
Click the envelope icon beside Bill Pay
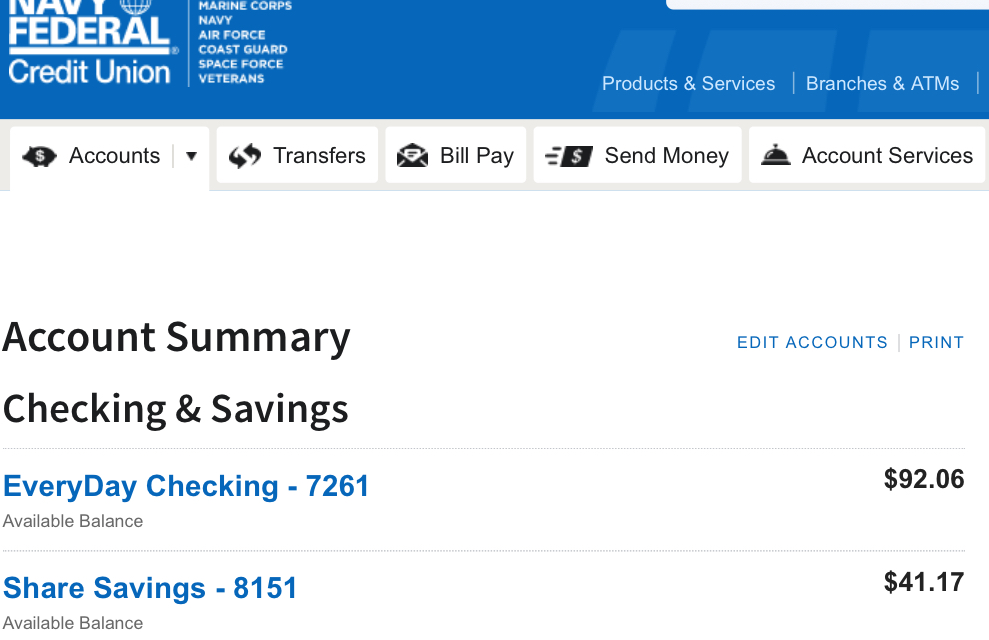coord(412,156)
